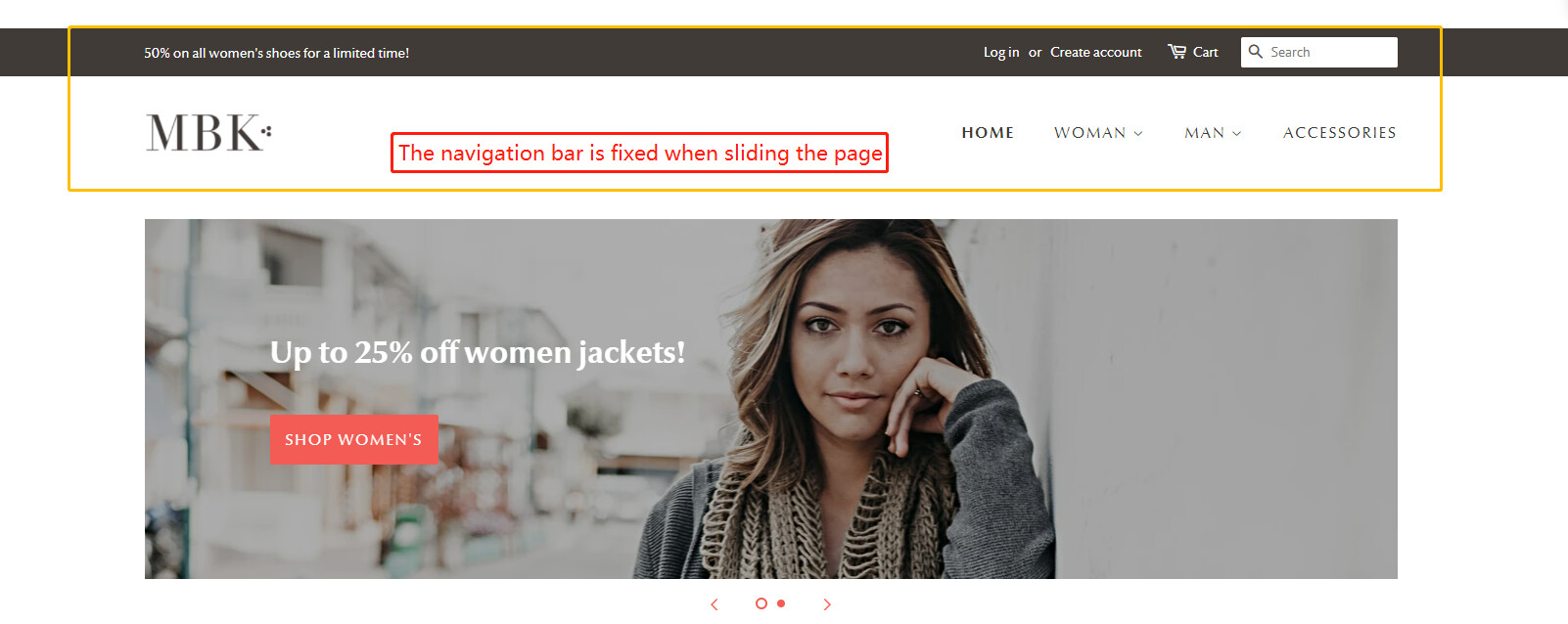Focus the Search input field

[1319, 52]
